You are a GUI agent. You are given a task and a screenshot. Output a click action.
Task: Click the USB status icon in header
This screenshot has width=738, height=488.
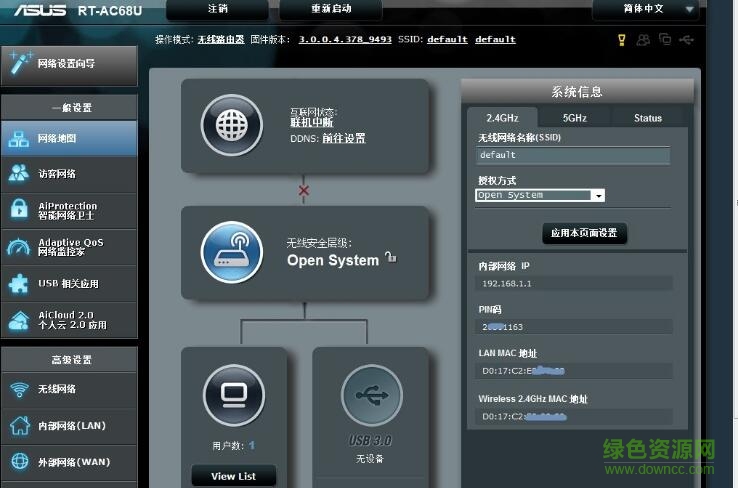click(x=686, y=40)
